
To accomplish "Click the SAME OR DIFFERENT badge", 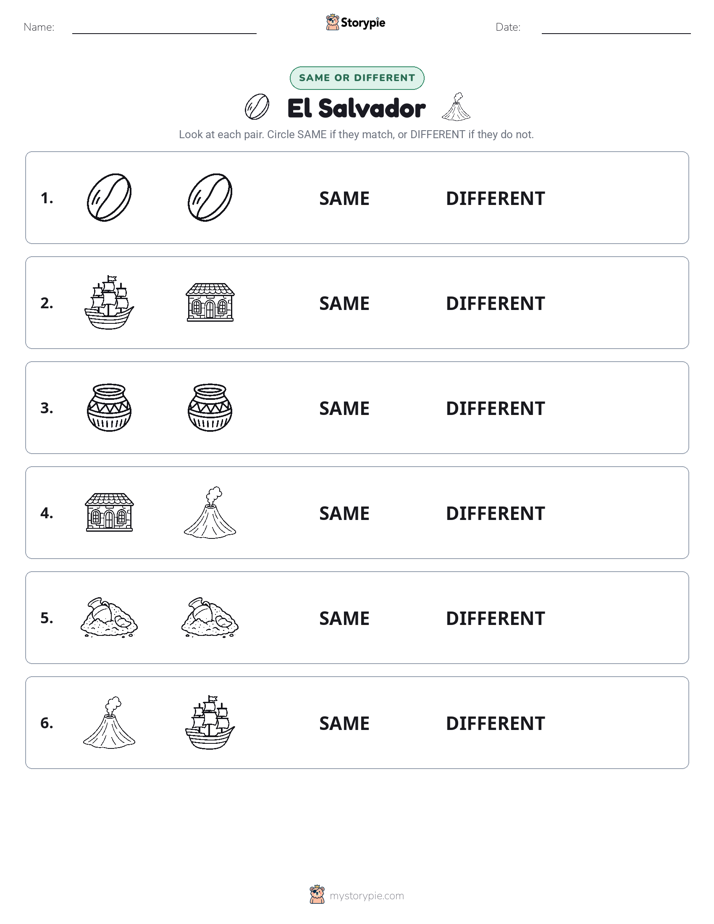I will 357,78.
